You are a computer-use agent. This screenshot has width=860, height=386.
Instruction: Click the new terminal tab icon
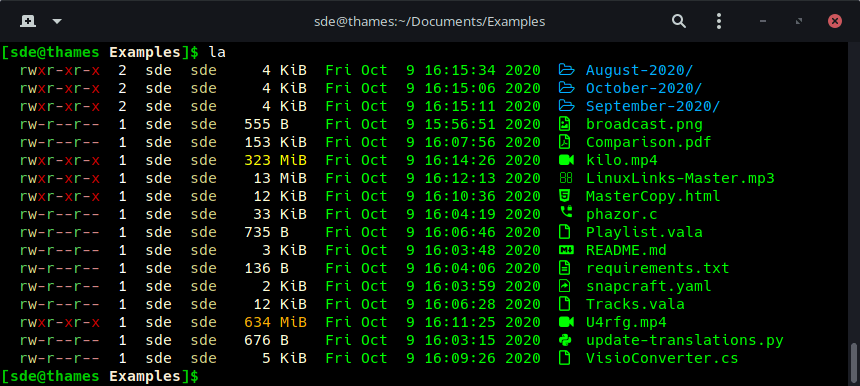27,21
